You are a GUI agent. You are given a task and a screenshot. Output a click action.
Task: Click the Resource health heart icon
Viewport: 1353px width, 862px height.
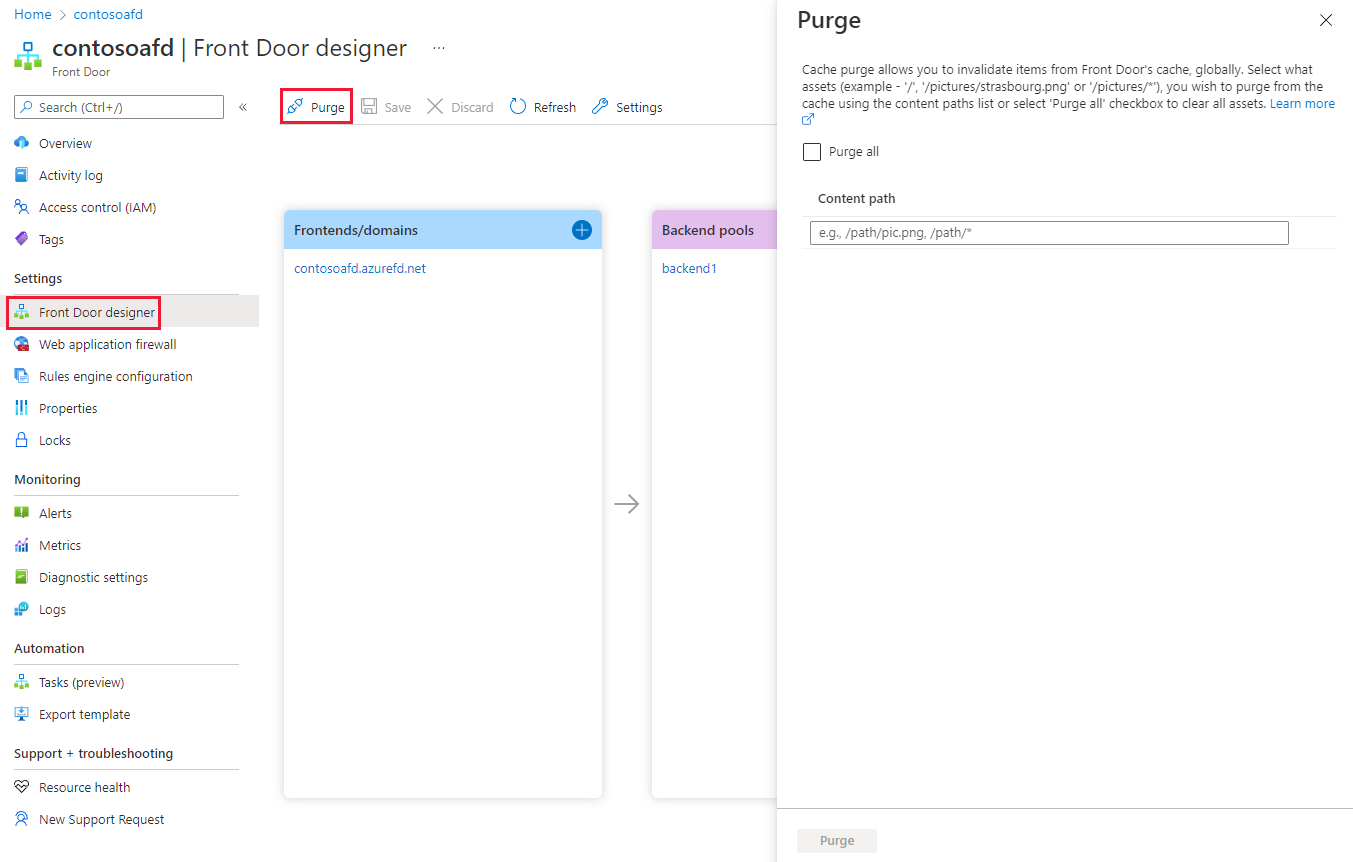tap(22, 787)
